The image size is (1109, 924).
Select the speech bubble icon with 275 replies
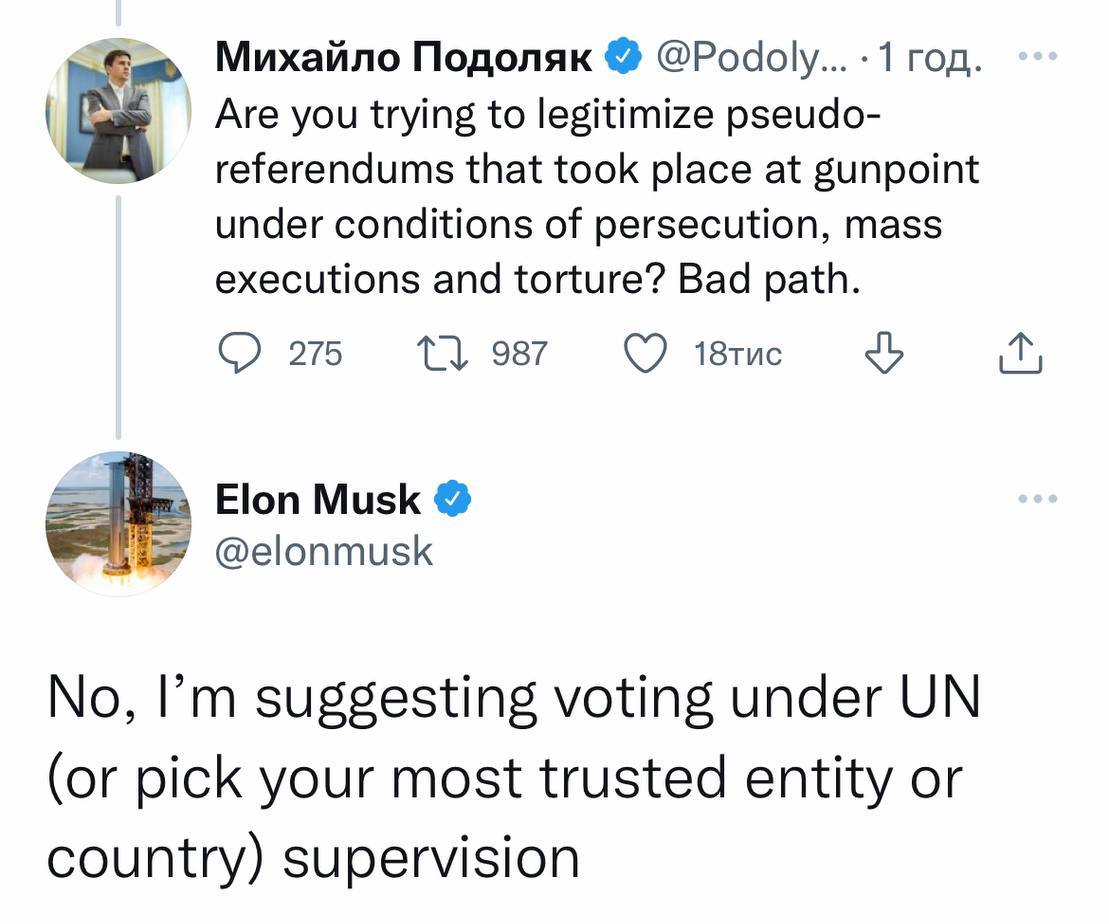240,351
